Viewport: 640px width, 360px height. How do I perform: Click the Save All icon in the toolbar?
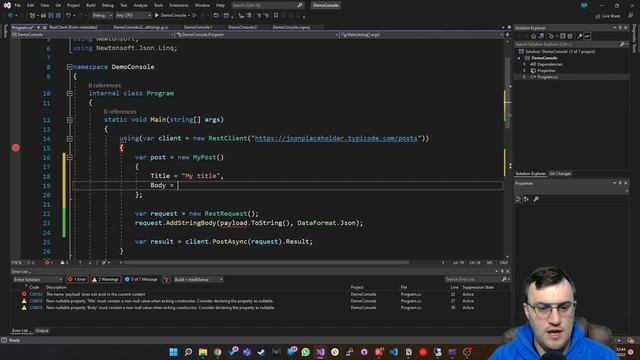coord(58,16)
